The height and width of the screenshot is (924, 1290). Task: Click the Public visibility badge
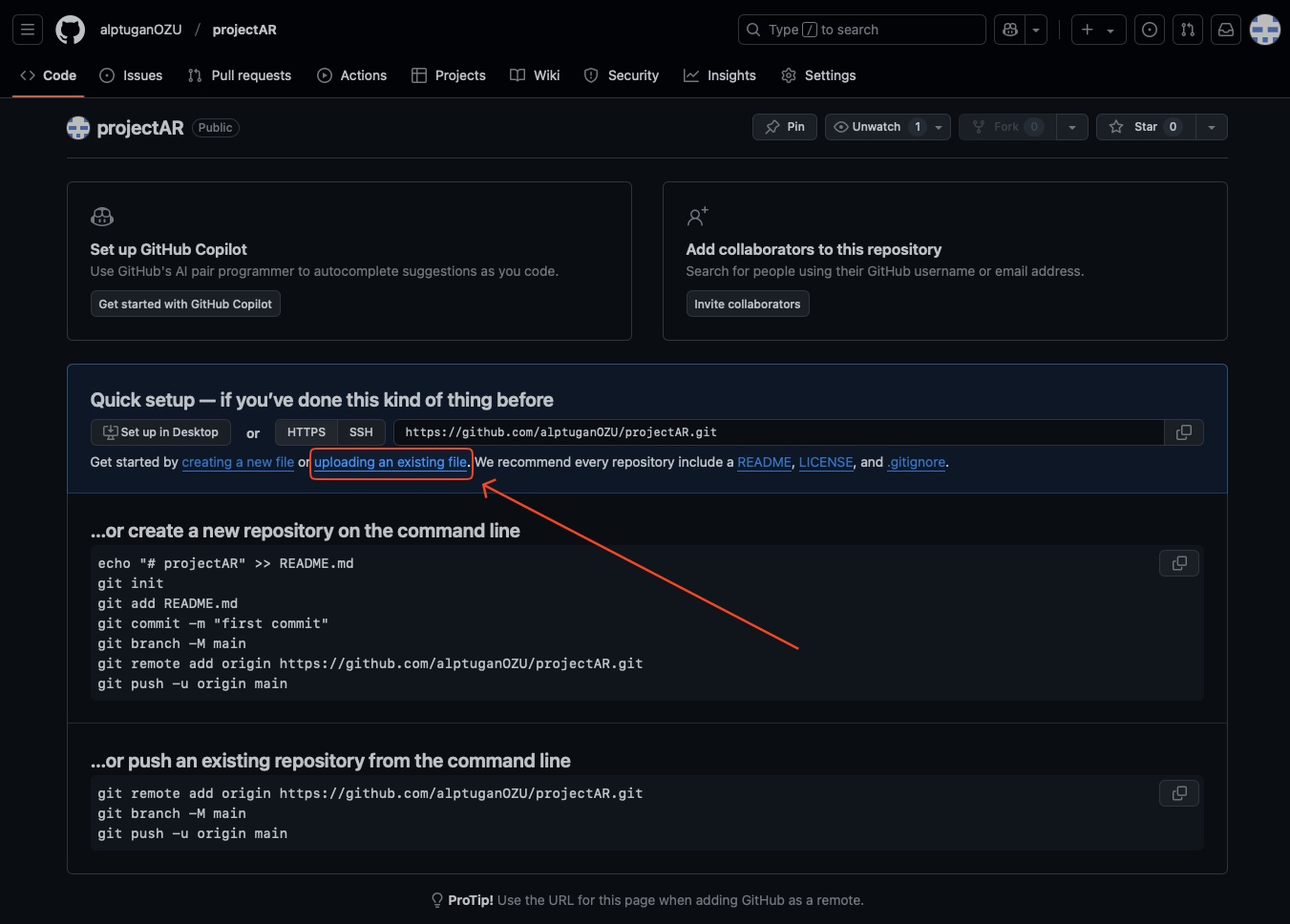tap(216, 128)
